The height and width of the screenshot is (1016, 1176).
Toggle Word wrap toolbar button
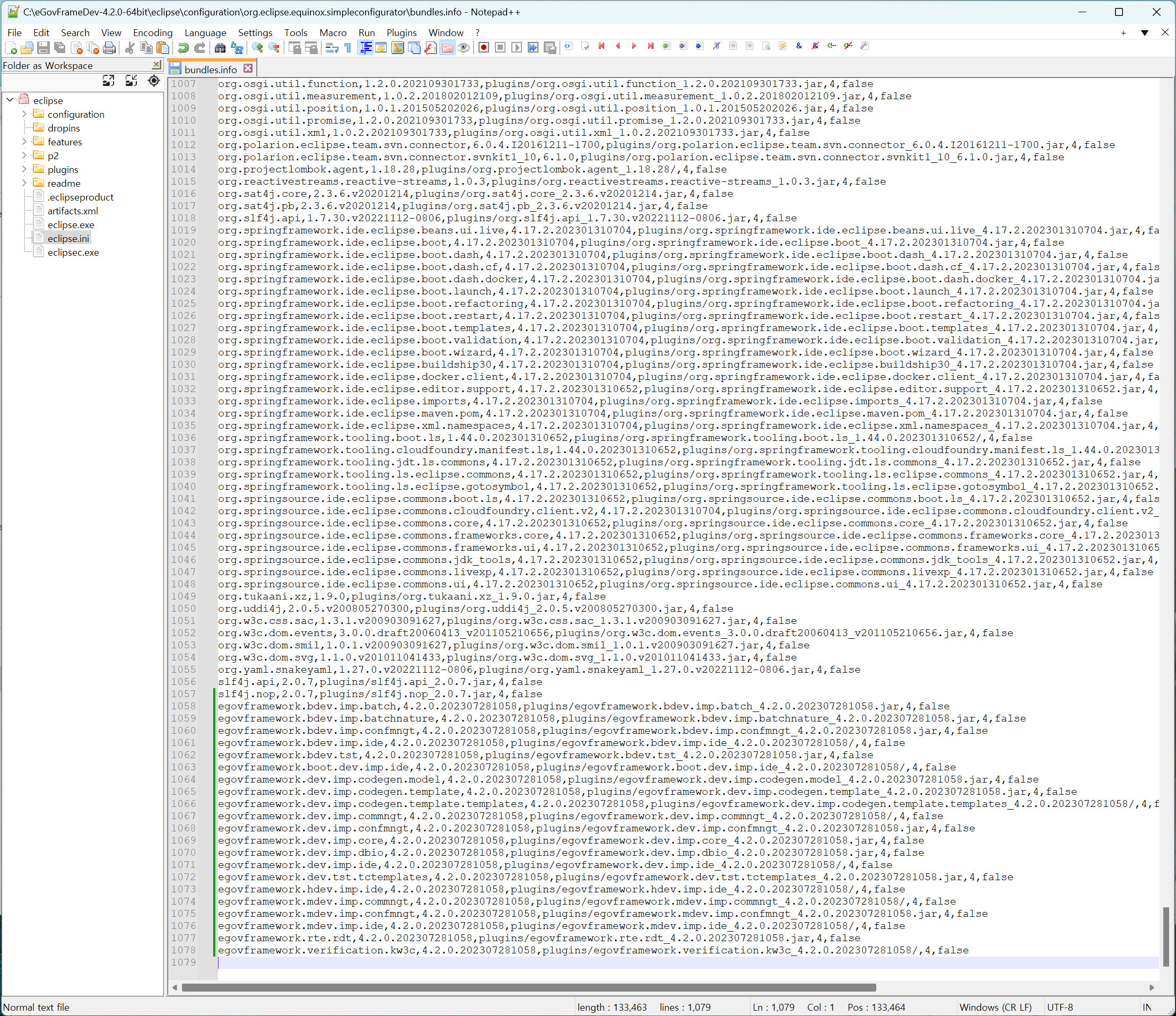click(332, 48)
